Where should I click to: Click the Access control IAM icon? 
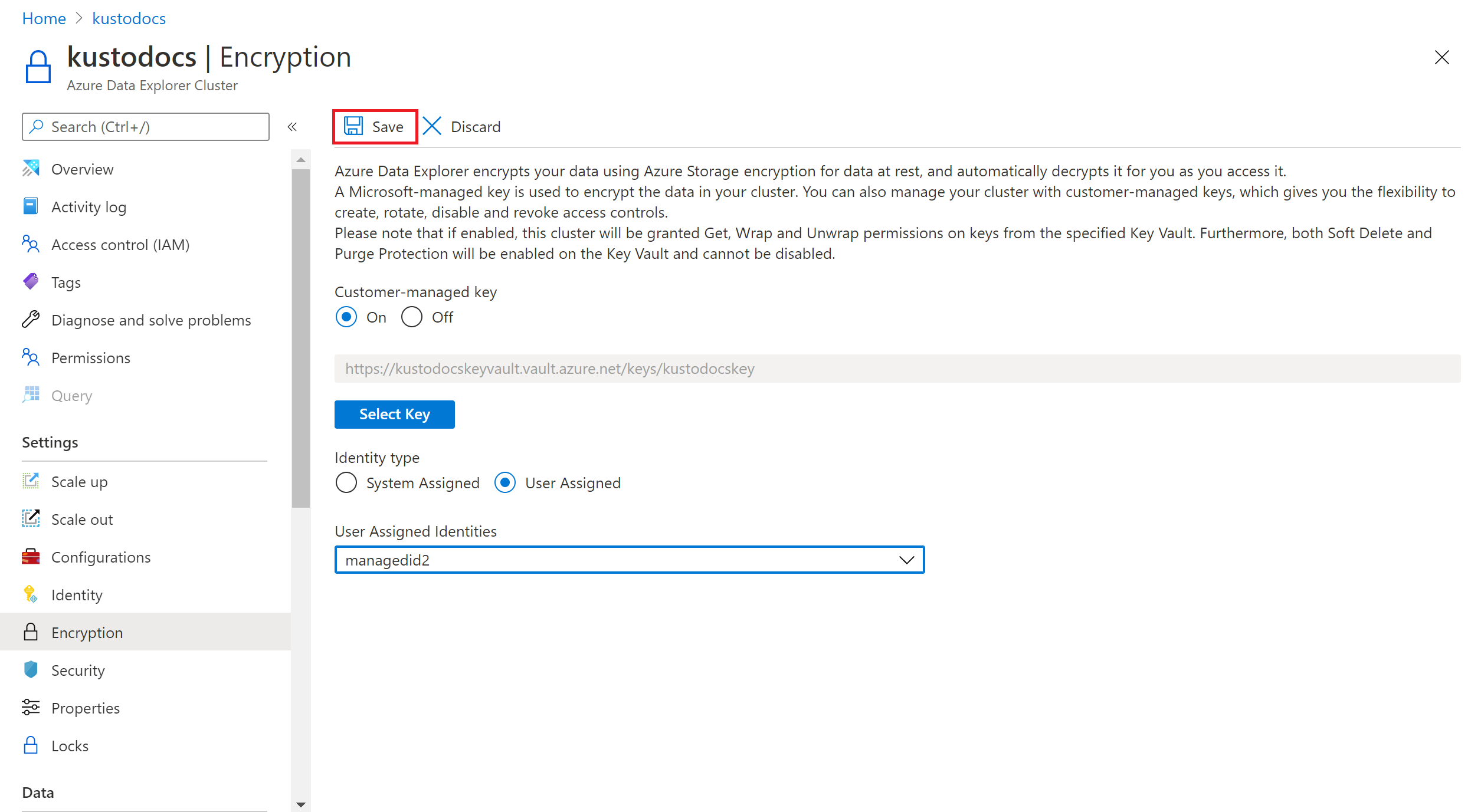(31, 244)
